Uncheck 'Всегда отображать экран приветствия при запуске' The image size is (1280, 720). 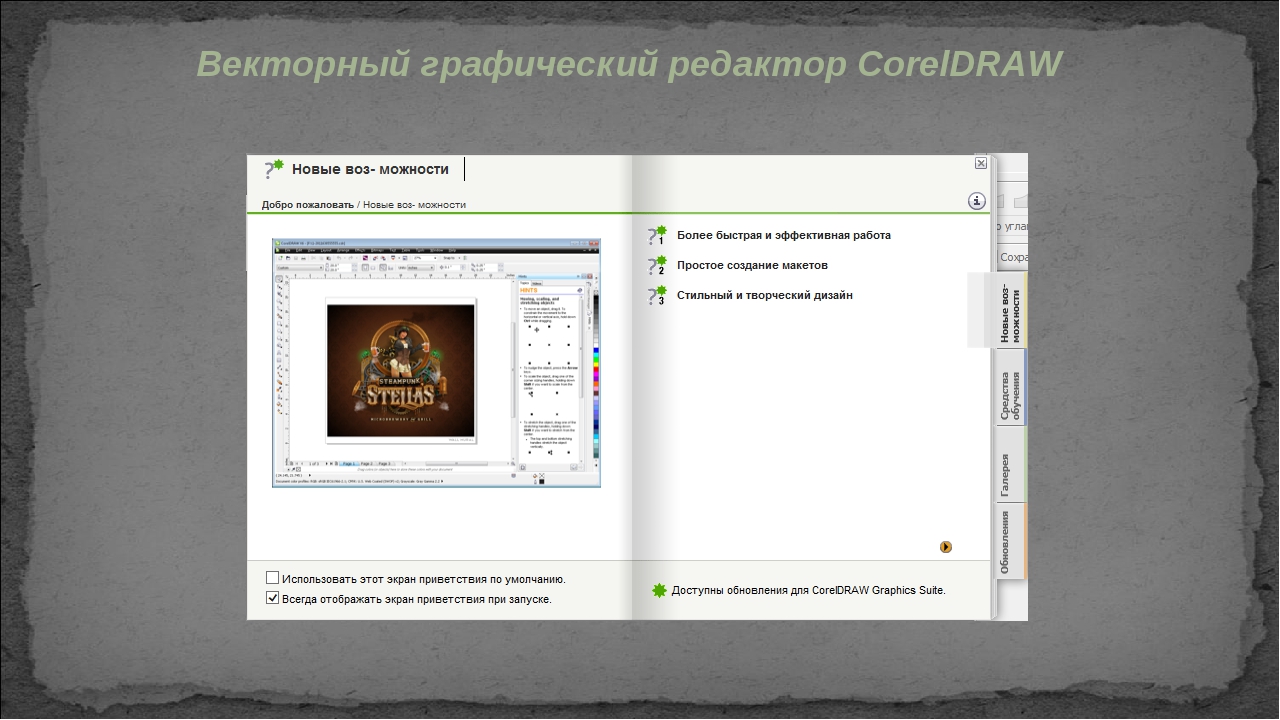point(273,598)
